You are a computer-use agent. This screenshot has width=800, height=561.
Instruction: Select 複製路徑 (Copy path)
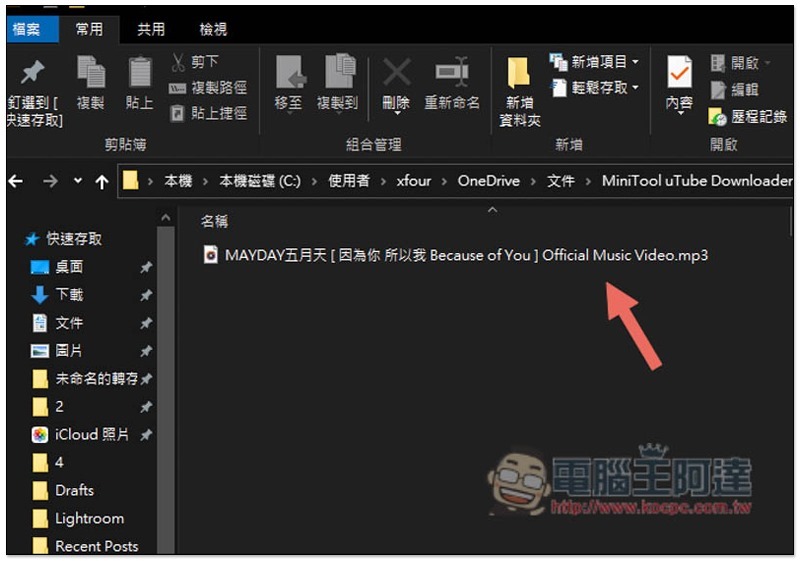click(208, 88)
